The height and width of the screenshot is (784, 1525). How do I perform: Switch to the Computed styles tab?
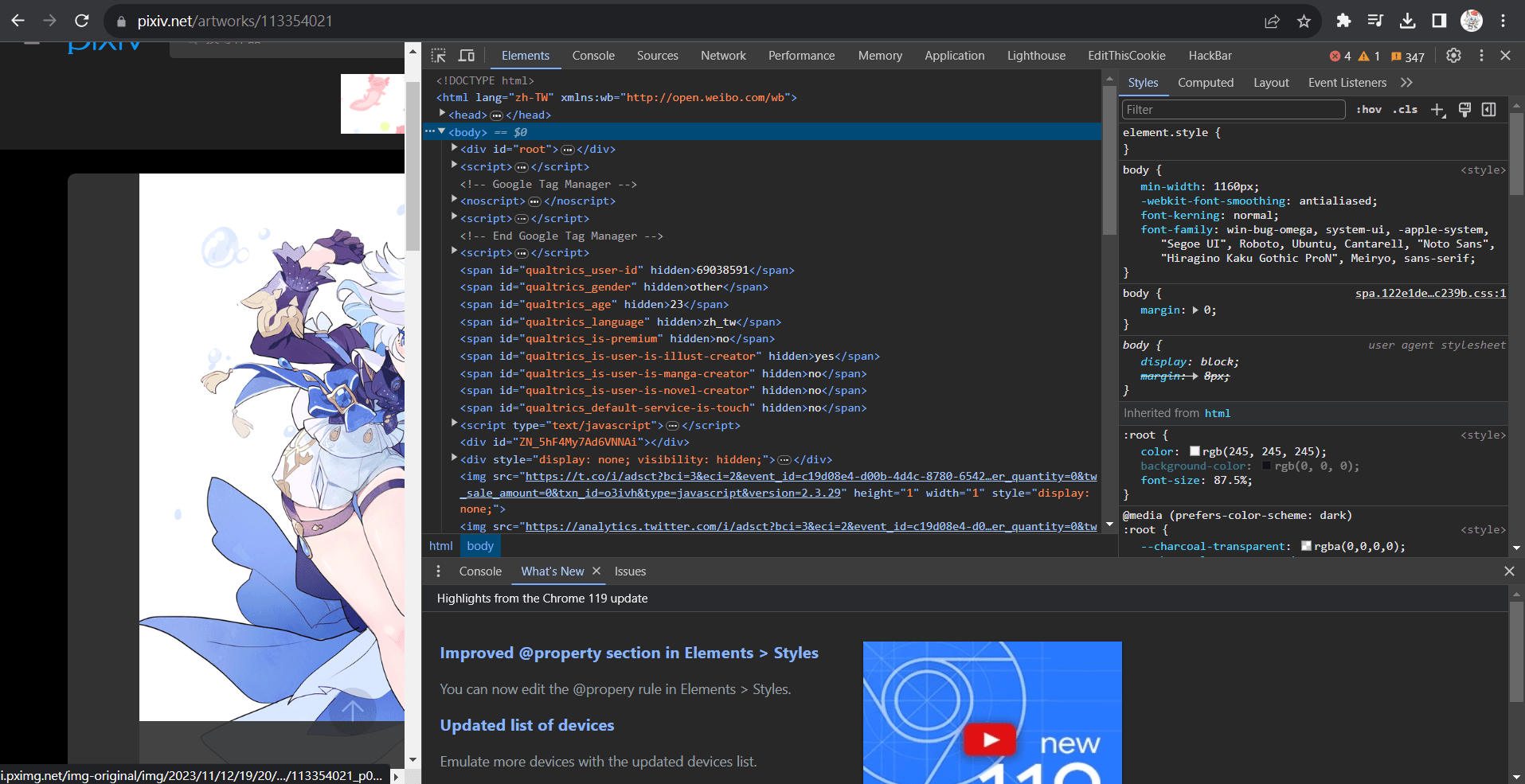(1206, 83)
